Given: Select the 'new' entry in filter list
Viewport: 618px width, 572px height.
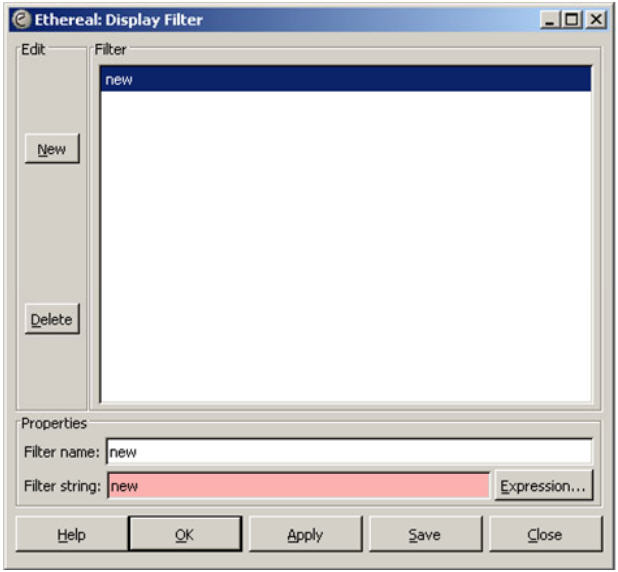Looking at the screenshot, I should 346,79.
